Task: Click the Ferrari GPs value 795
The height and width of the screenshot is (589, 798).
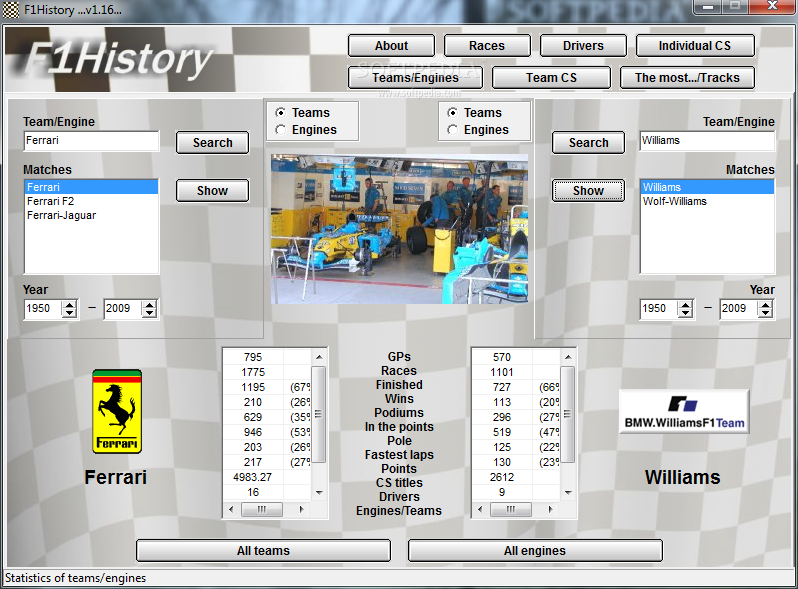Action: [x=253, y=357]
